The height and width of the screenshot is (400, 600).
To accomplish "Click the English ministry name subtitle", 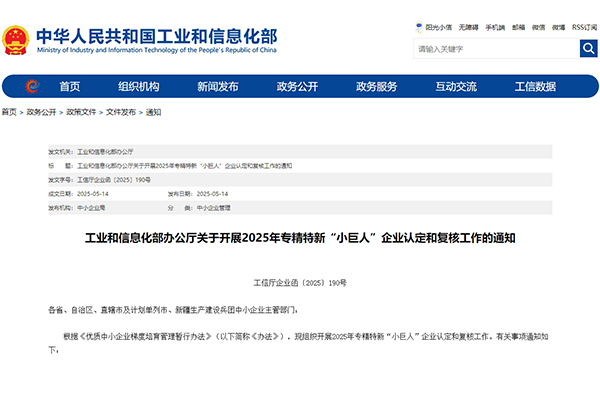I will (x=157, y=50).
